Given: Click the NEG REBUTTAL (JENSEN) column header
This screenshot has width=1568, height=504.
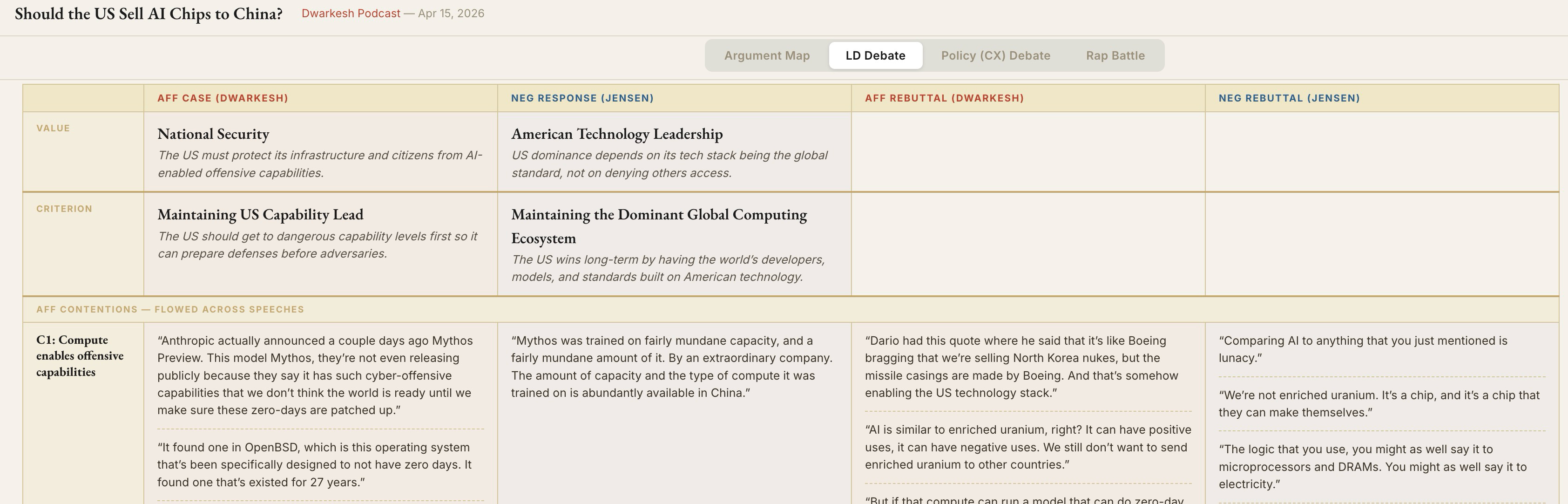Looking at the screenshot, I should tap(1289, 98).
